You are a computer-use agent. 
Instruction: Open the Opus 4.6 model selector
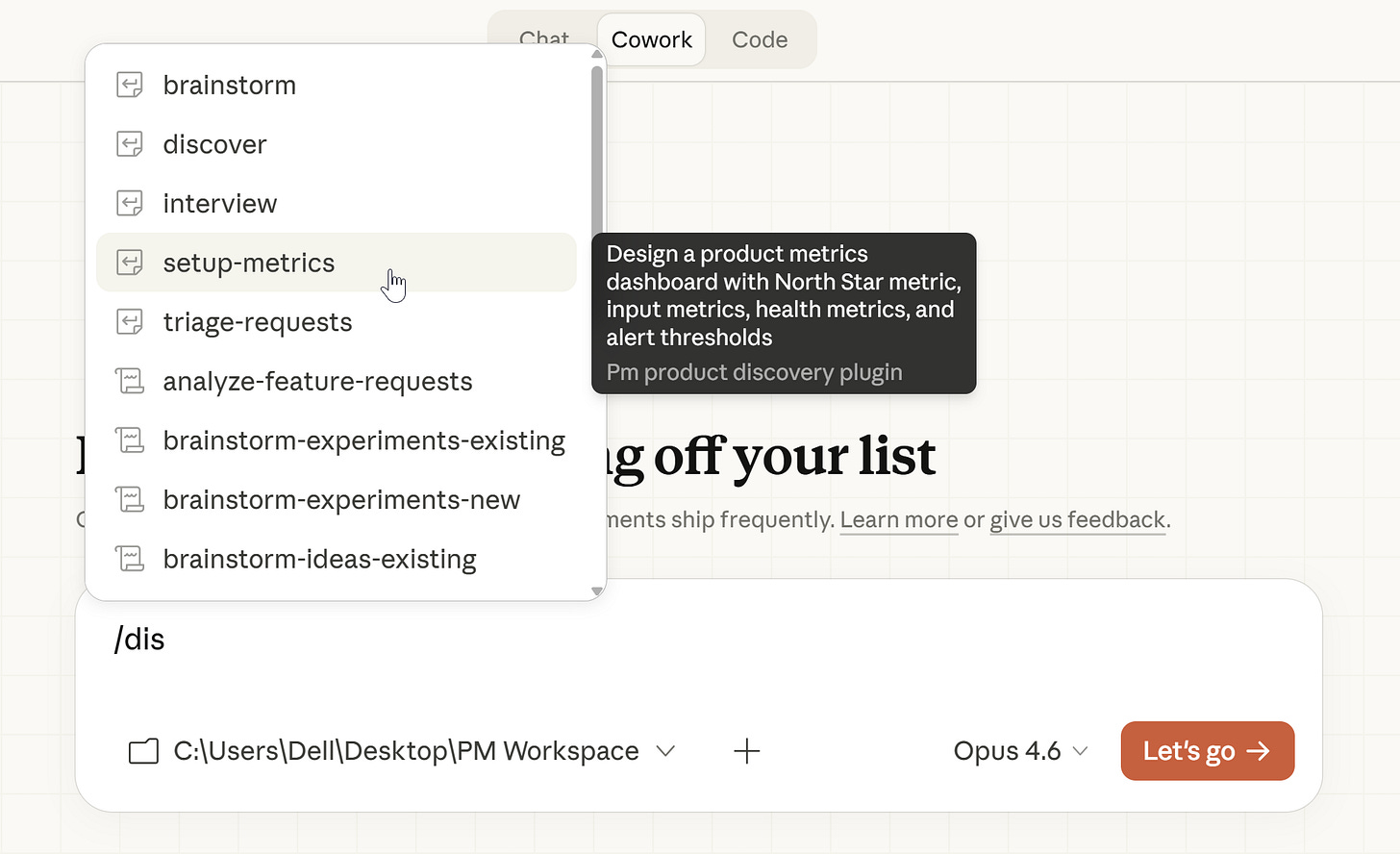point(1020,751)
